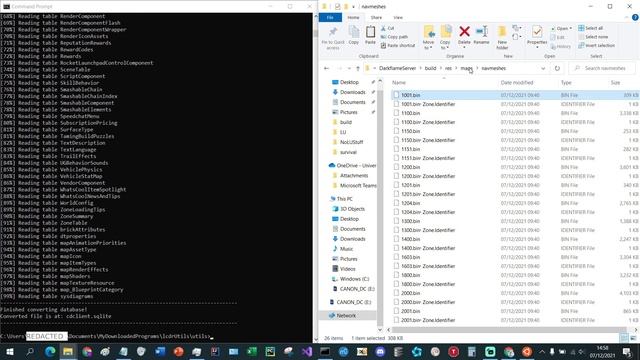Viewport: 640px width, 360px height.
Task: Collapse the Explorer ribbon chevron
Action: (627, 18)
